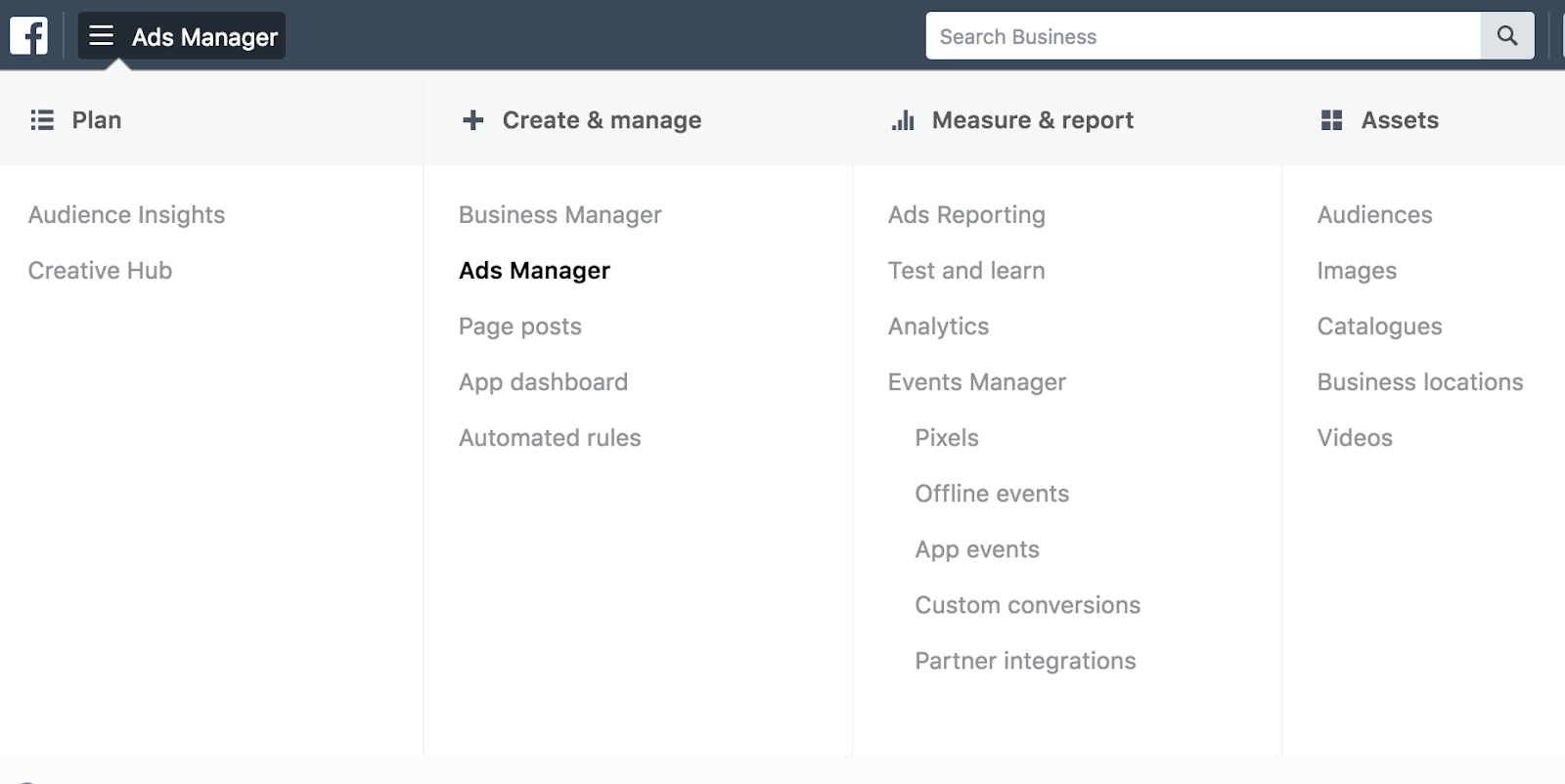The width and height of the screenshot is (1565, 784).
Task: Click the search magnifier button
Action: pos(1506,36)
